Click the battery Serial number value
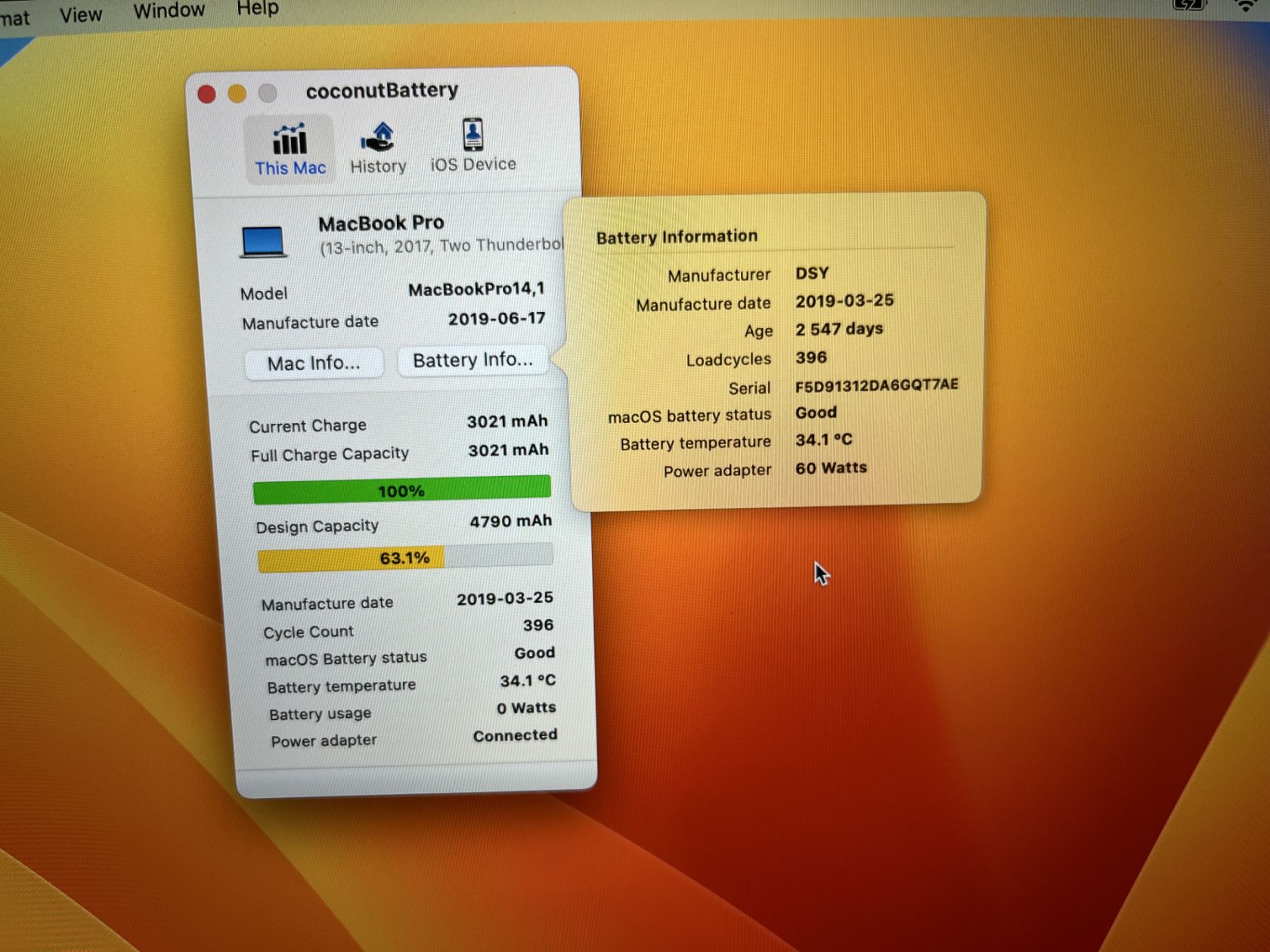The image size is (1270, 952). [876, 385]
